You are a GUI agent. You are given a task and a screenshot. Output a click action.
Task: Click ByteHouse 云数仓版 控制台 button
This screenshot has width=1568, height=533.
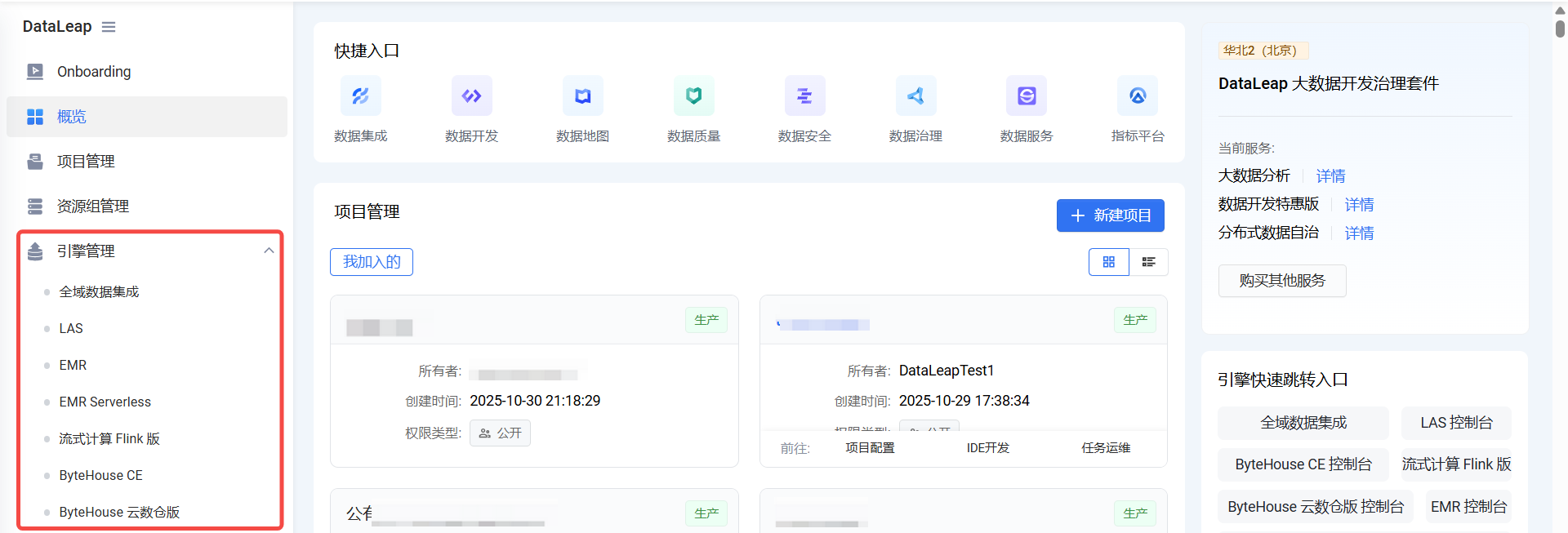(1316, 507)
